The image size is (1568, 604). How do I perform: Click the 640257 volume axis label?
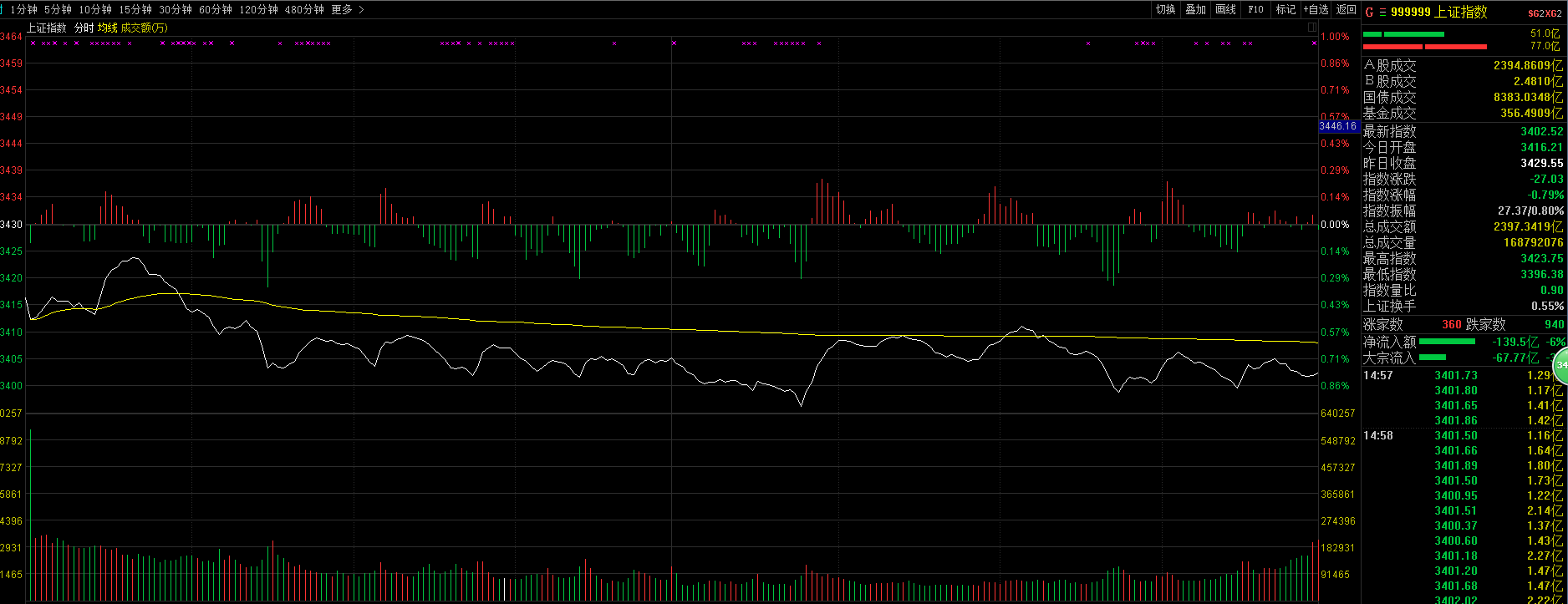pos(1337,413)
